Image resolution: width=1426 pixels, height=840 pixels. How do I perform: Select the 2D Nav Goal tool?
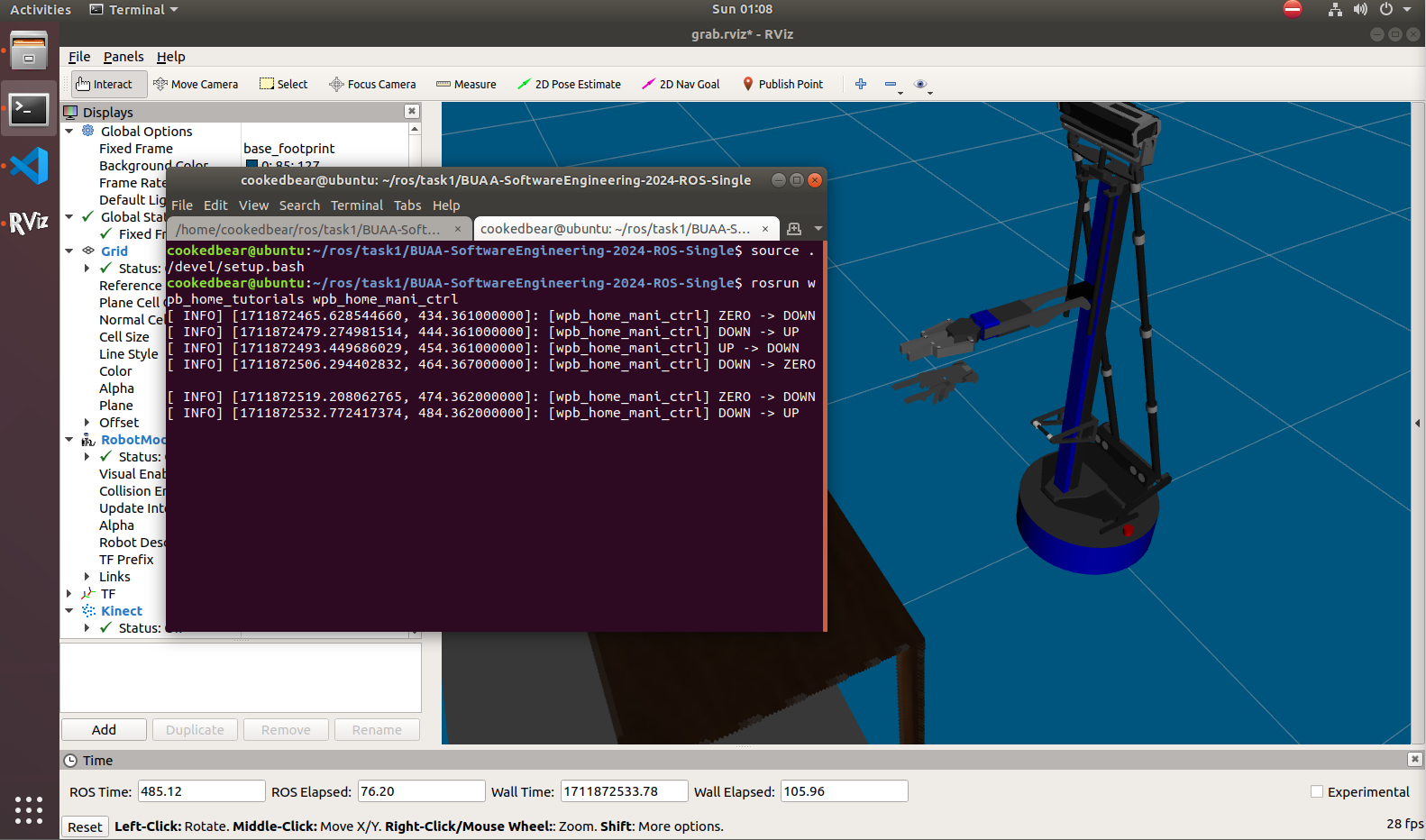[x=681, y=84]
